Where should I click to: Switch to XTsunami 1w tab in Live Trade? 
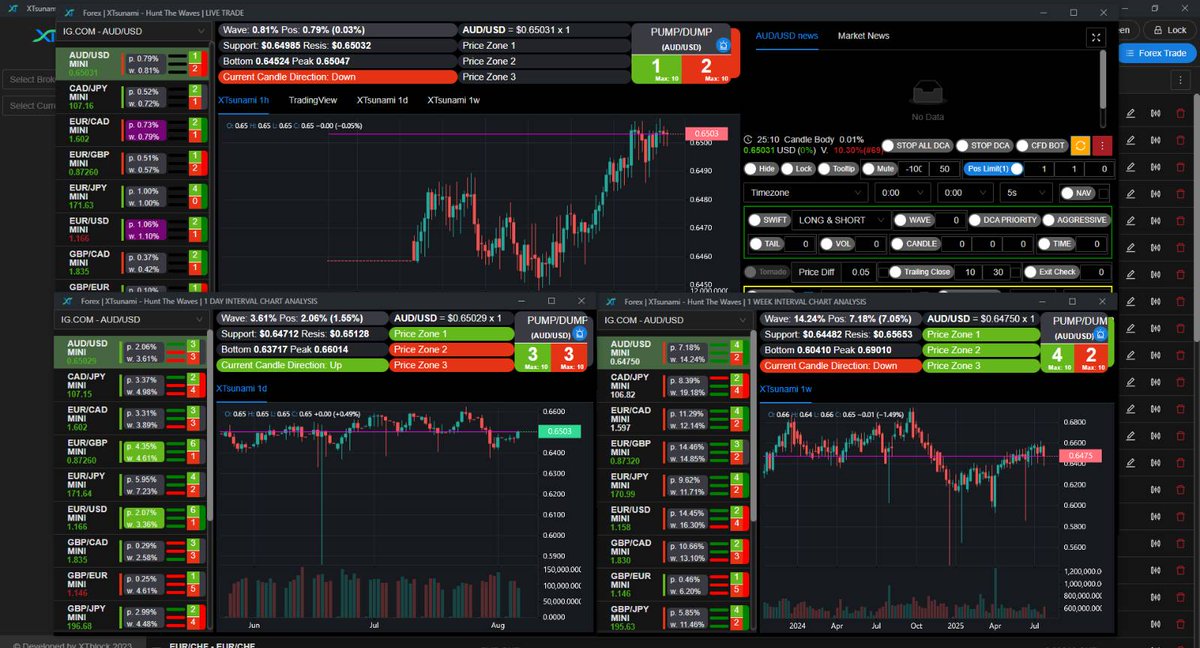[x=453, y=100]
